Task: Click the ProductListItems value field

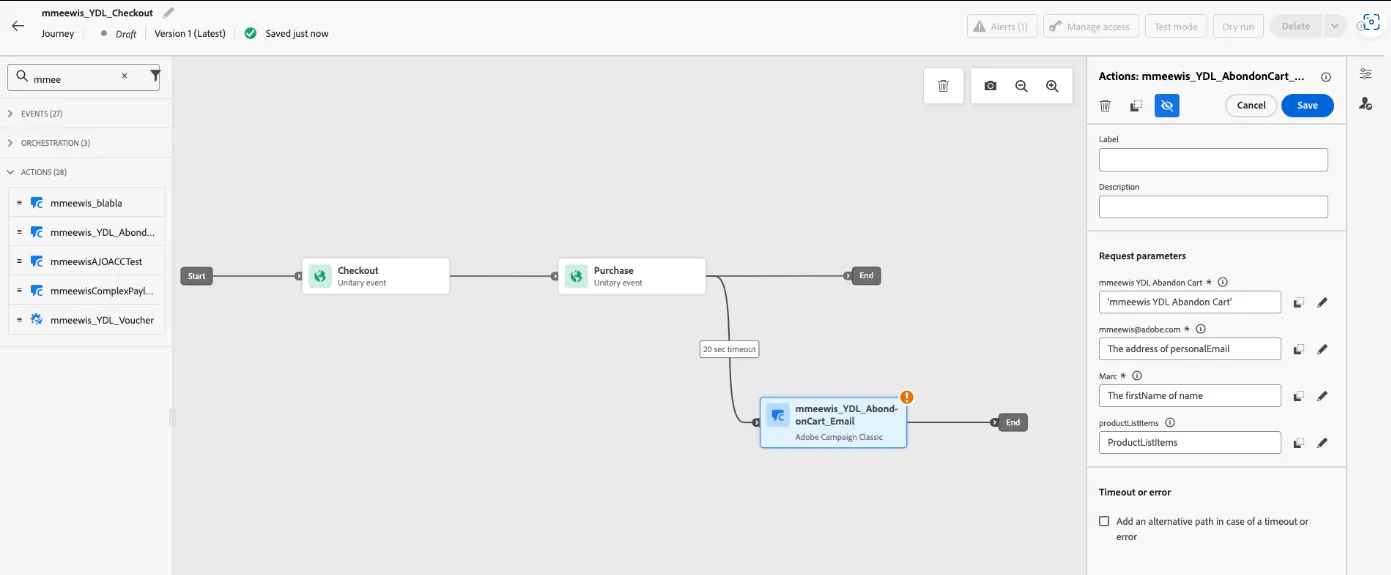Action: click(x=1190, y=443)
